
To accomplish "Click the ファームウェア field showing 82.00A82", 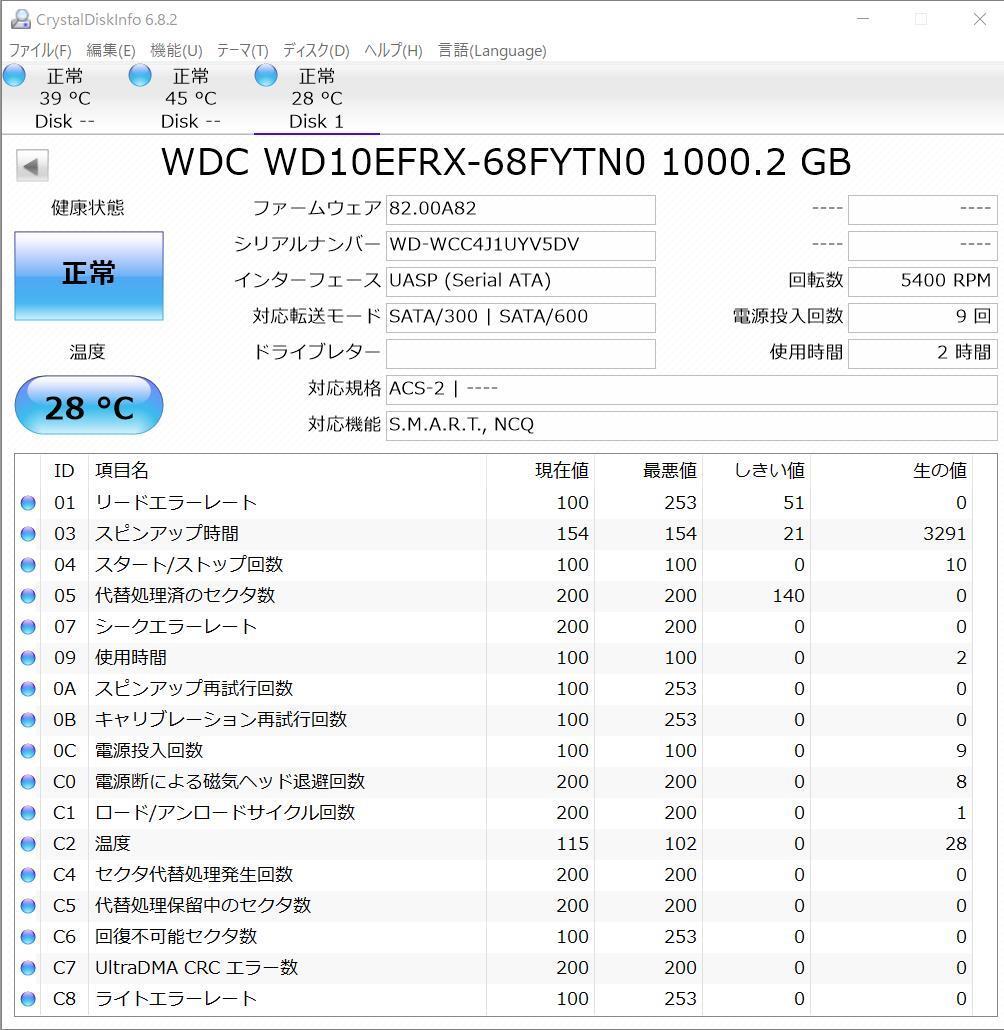I will point(520,209).
